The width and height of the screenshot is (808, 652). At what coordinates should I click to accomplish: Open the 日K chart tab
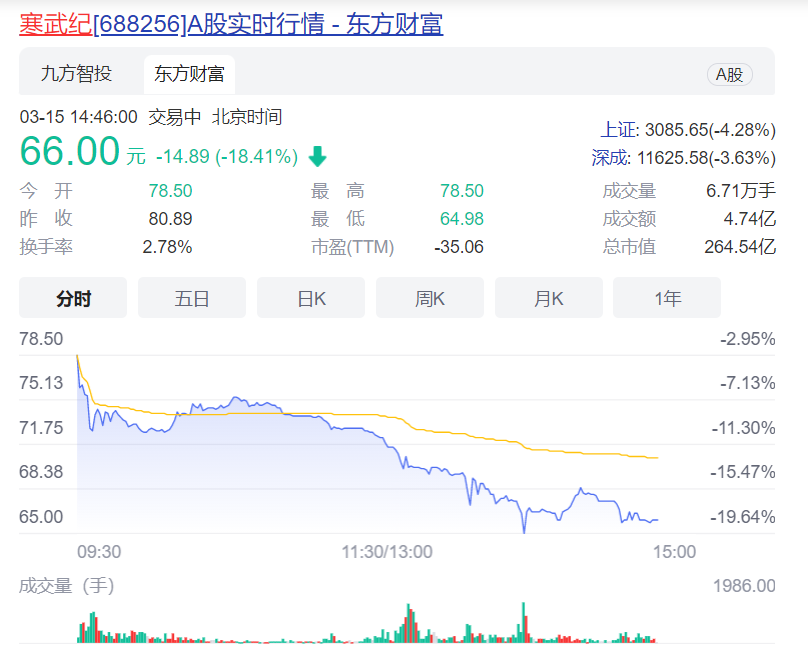coord(311,298)
